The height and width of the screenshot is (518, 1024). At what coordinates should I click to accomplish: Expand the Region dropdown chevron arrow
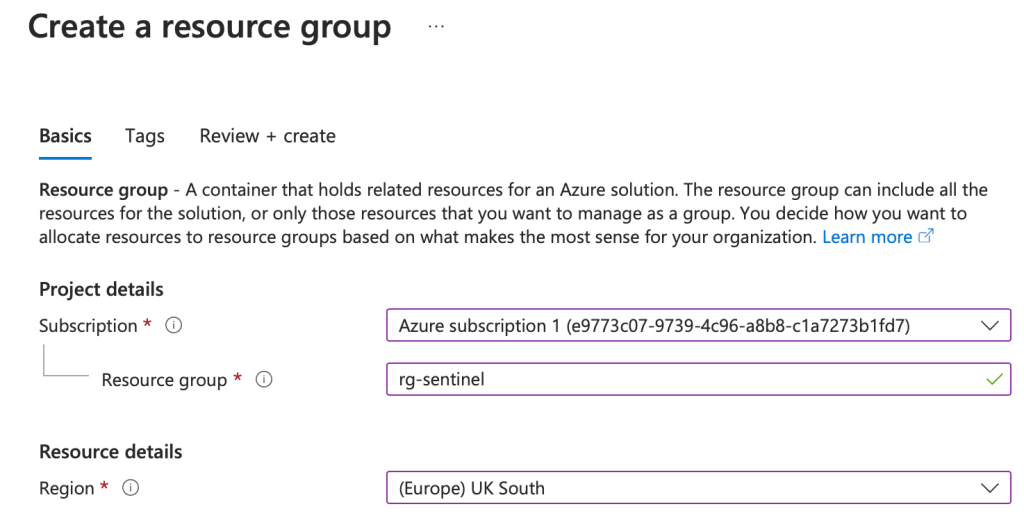pyautogui.click(x=990, y=488)
